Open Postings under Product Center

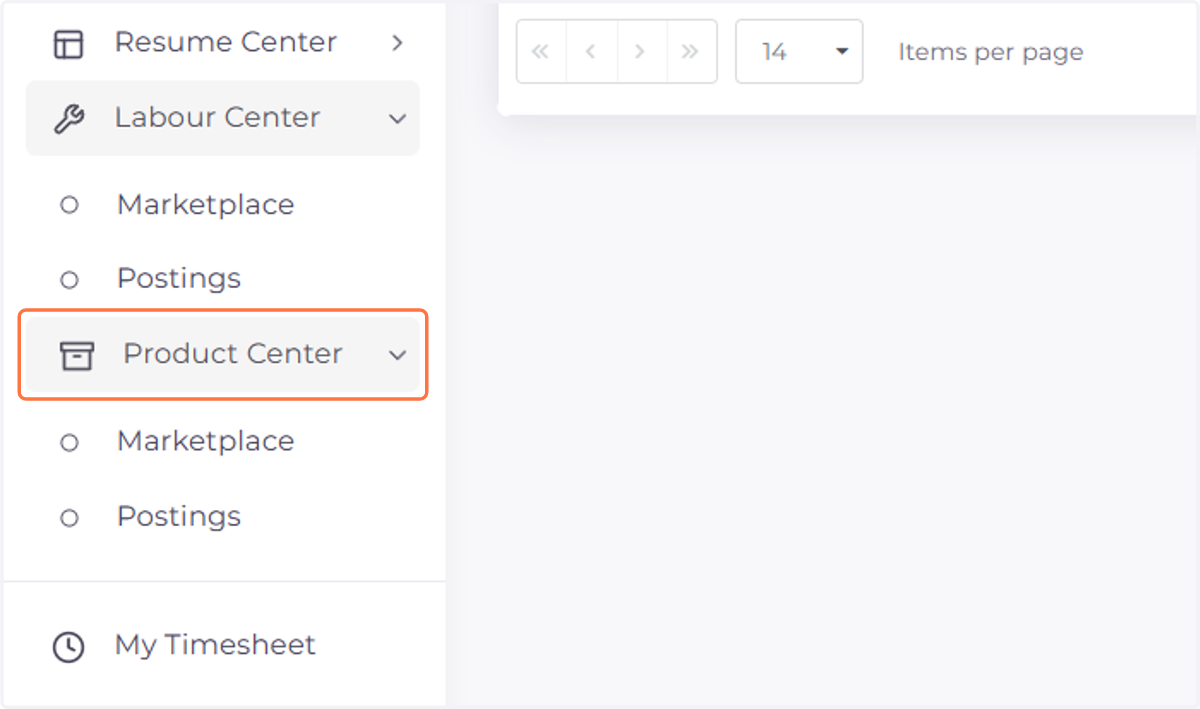[x=179, y=516]
